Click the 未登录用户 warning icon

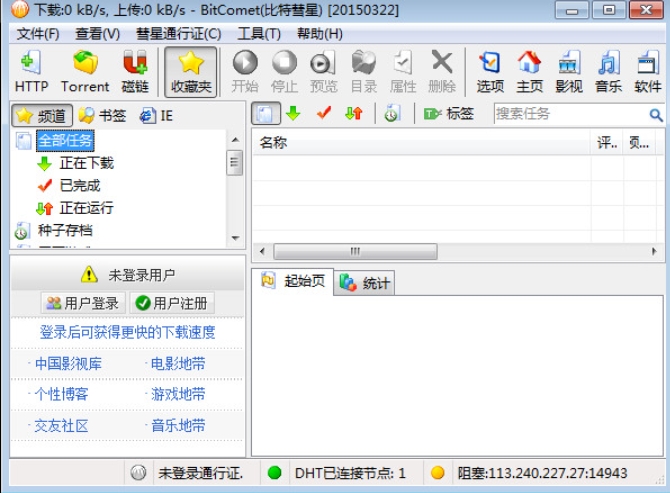click(x=89, y=274)
